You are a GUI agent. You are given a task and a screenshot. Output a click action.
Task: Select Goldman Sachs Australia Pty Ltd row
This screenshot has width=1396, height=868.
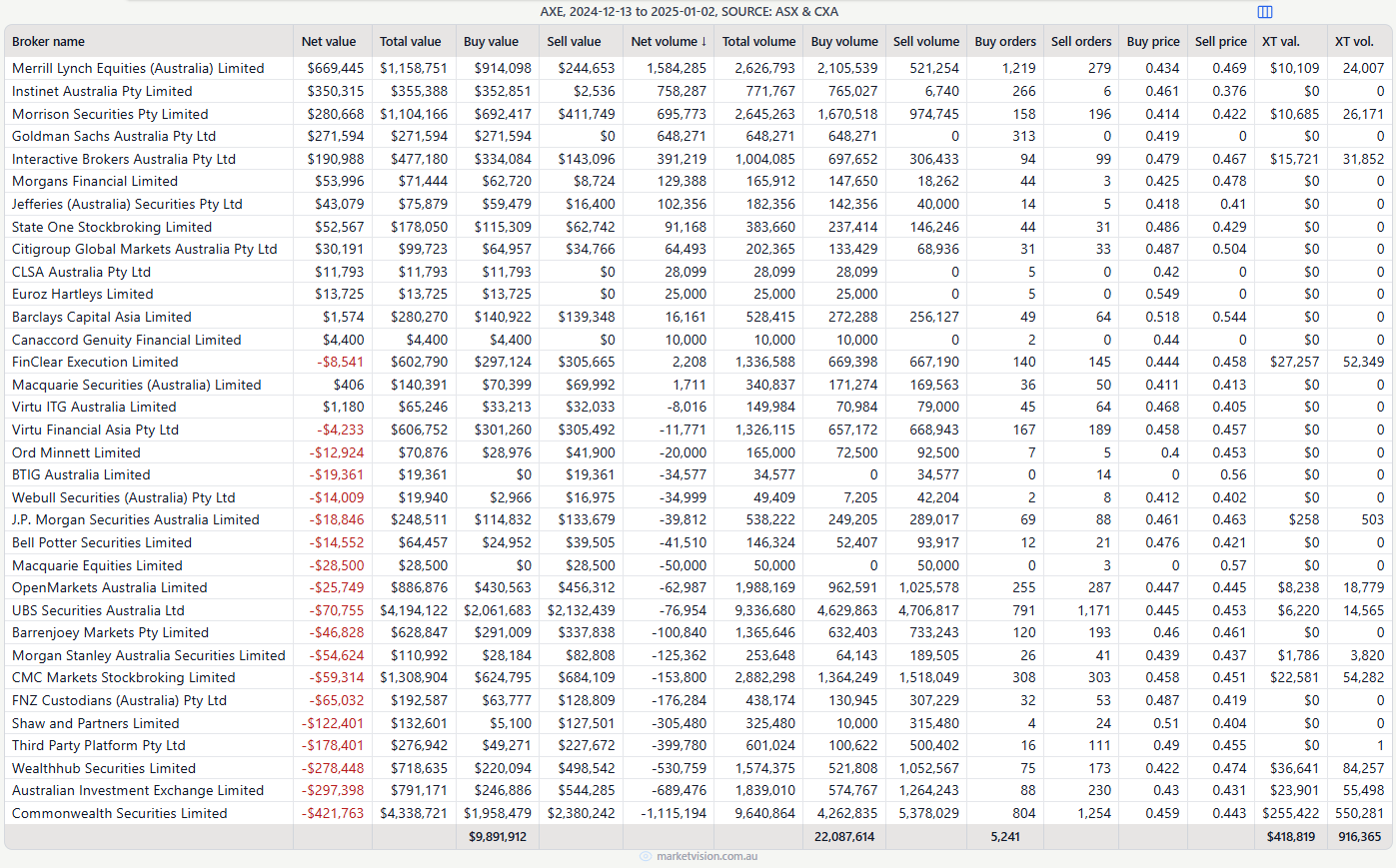(x=698, y=136)
